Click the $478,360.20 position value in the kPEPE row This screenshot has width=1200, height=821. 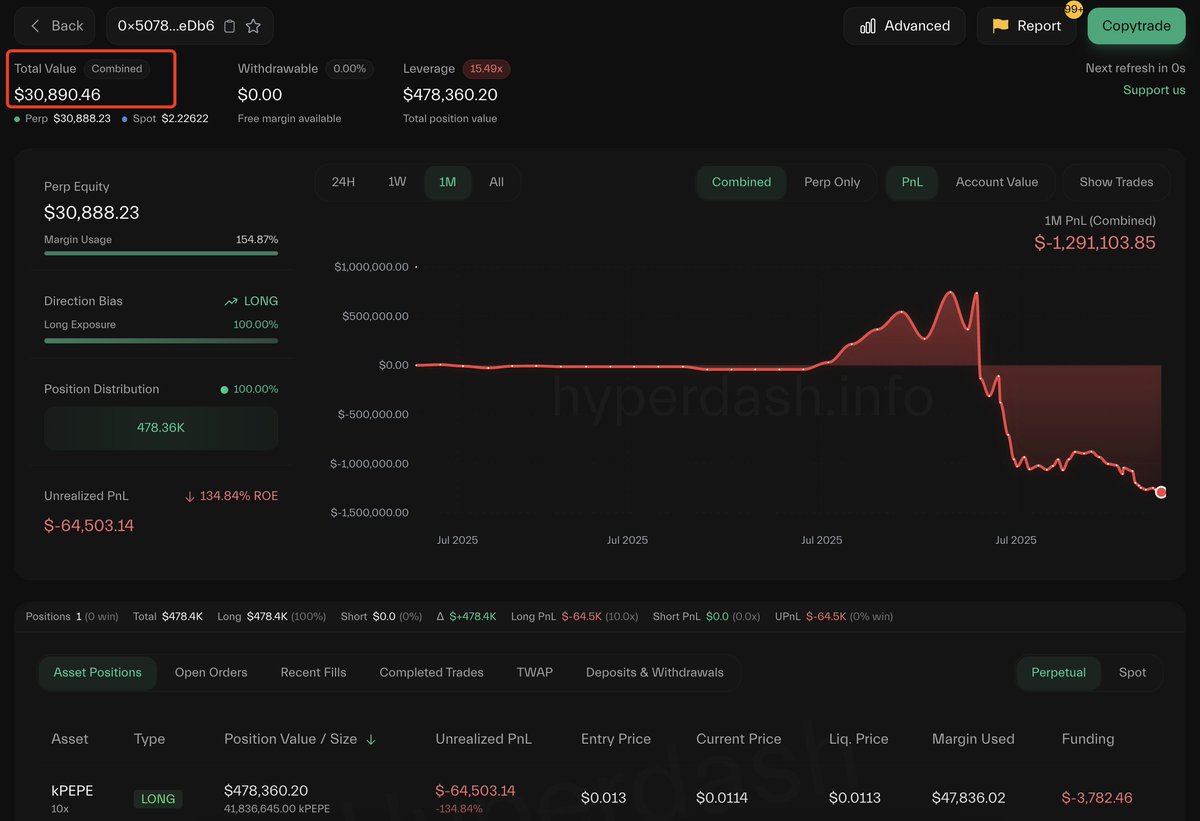click(x=266, y=790)
